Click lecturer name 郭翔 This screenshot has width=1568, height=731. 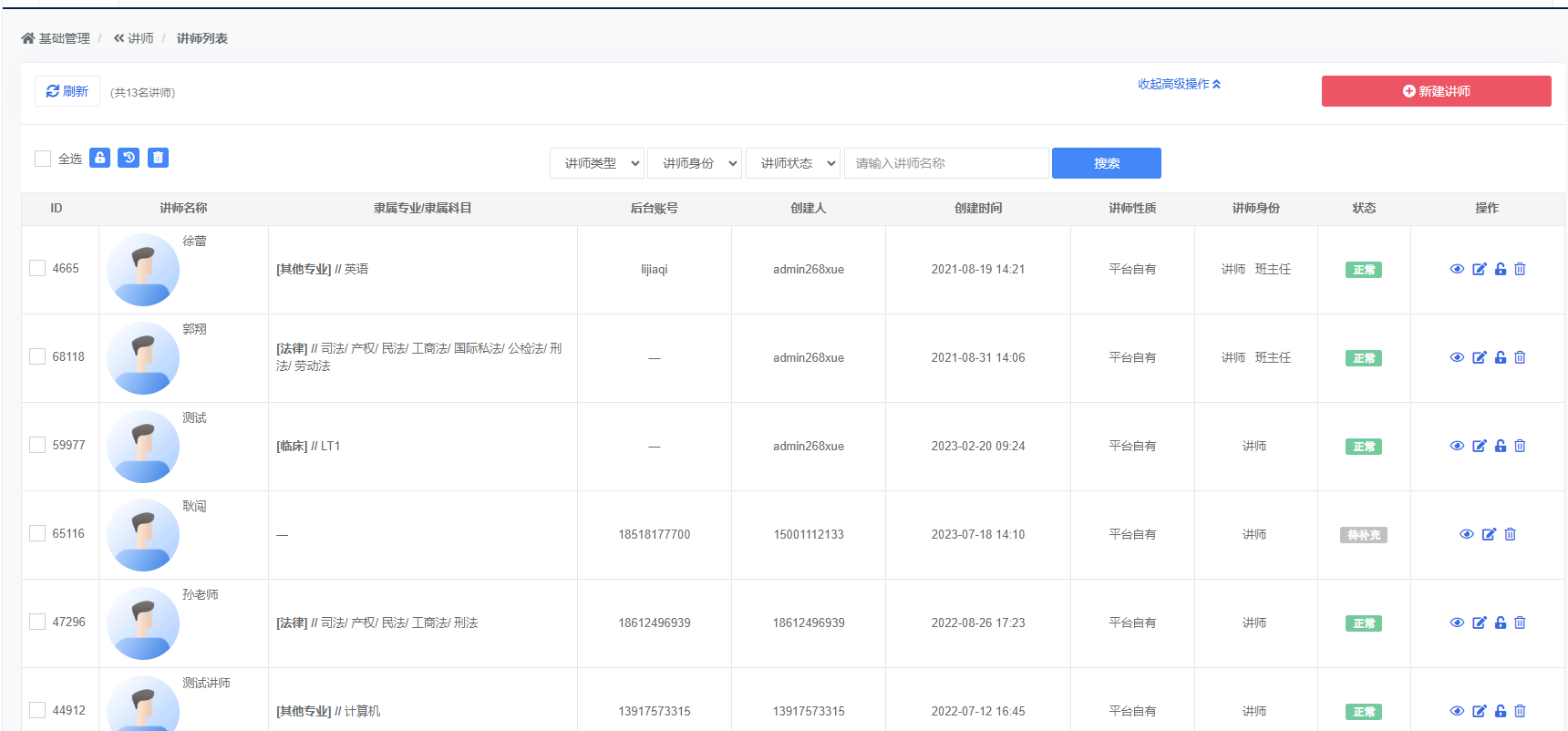[194, 329]
